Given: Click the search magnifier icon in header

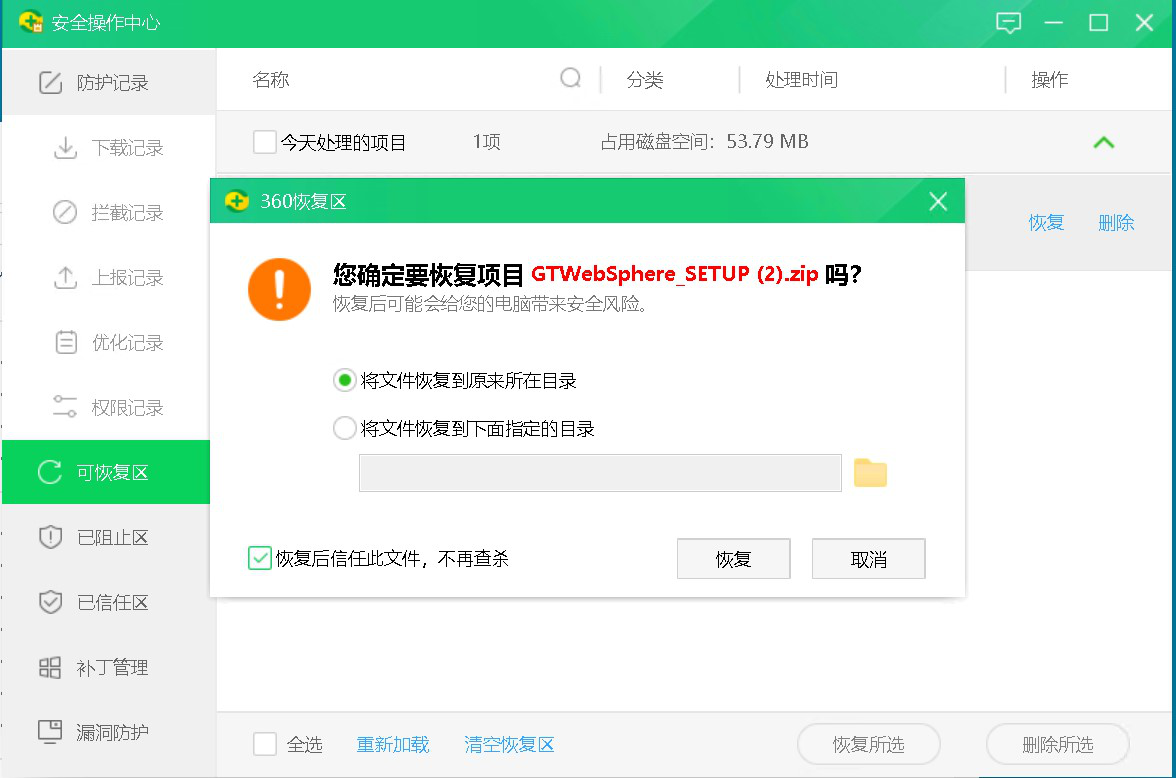Looking at the screenshot, I should [571, 78].
